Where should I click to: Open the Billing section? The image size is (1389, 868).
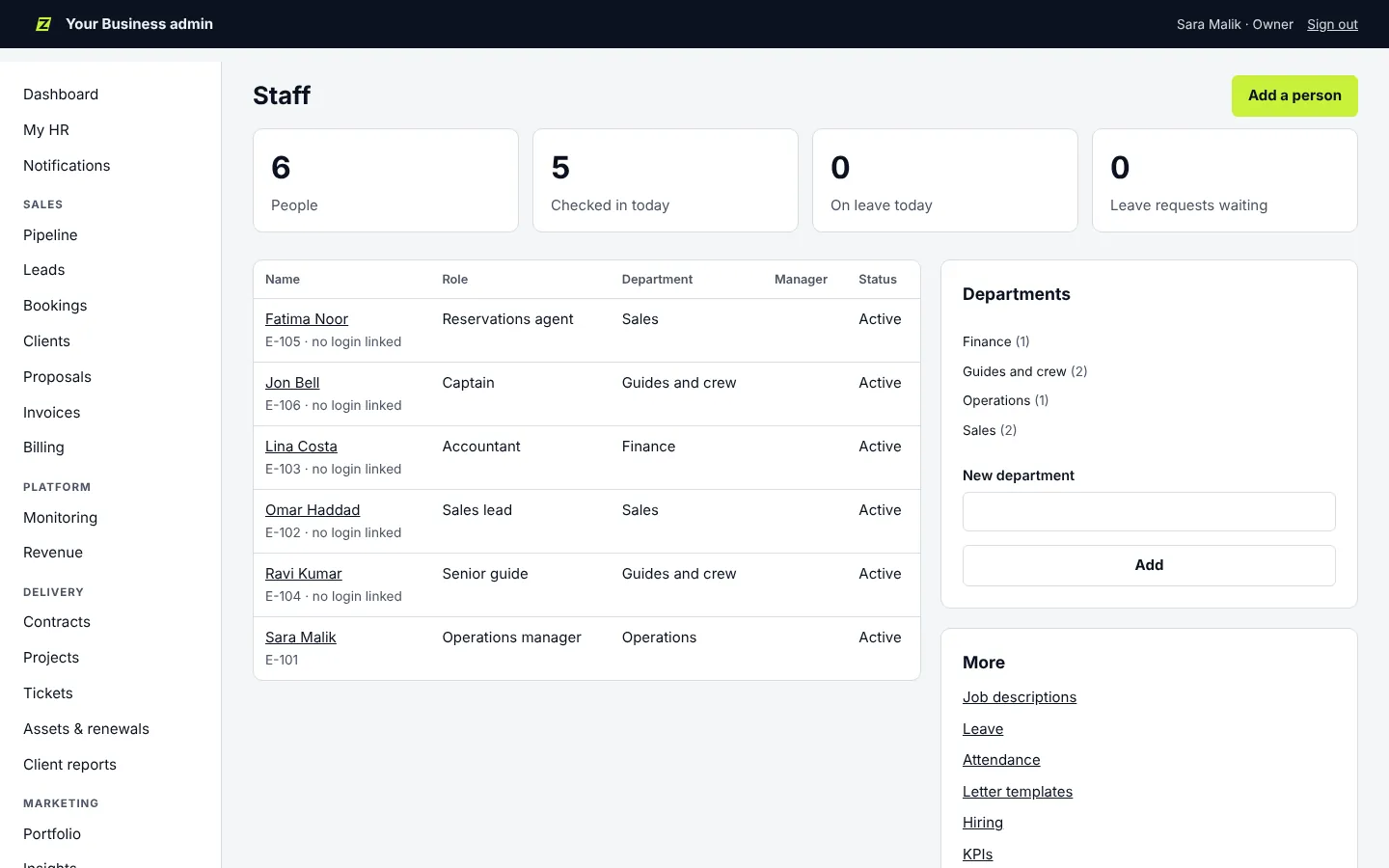click(x=43, y=448)
